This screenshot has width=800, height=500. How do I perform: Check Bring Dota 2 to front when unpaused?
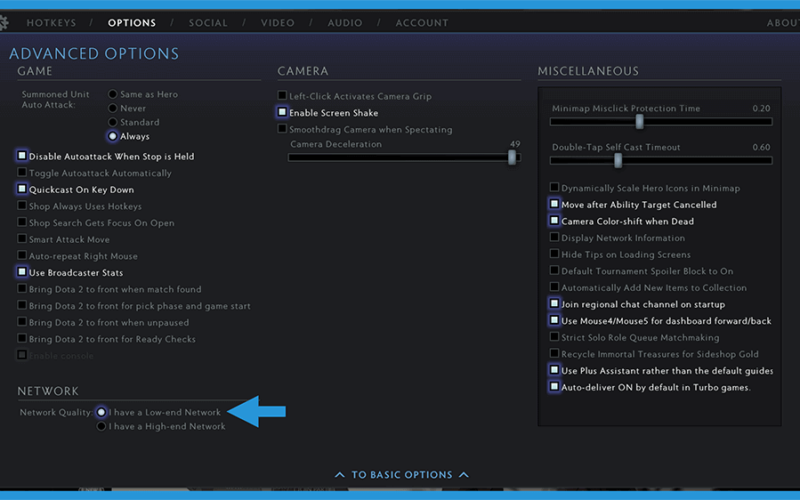click(x=22, y=322)
